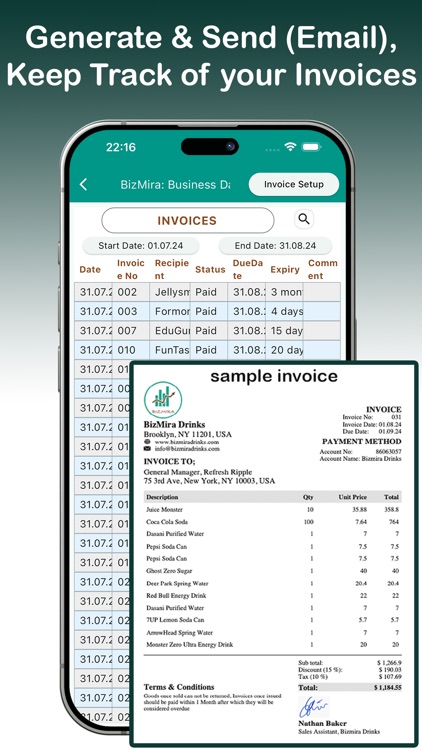Click www.bizmiradrinks.com link
The image size is (422, 750).
click(187, 442)
